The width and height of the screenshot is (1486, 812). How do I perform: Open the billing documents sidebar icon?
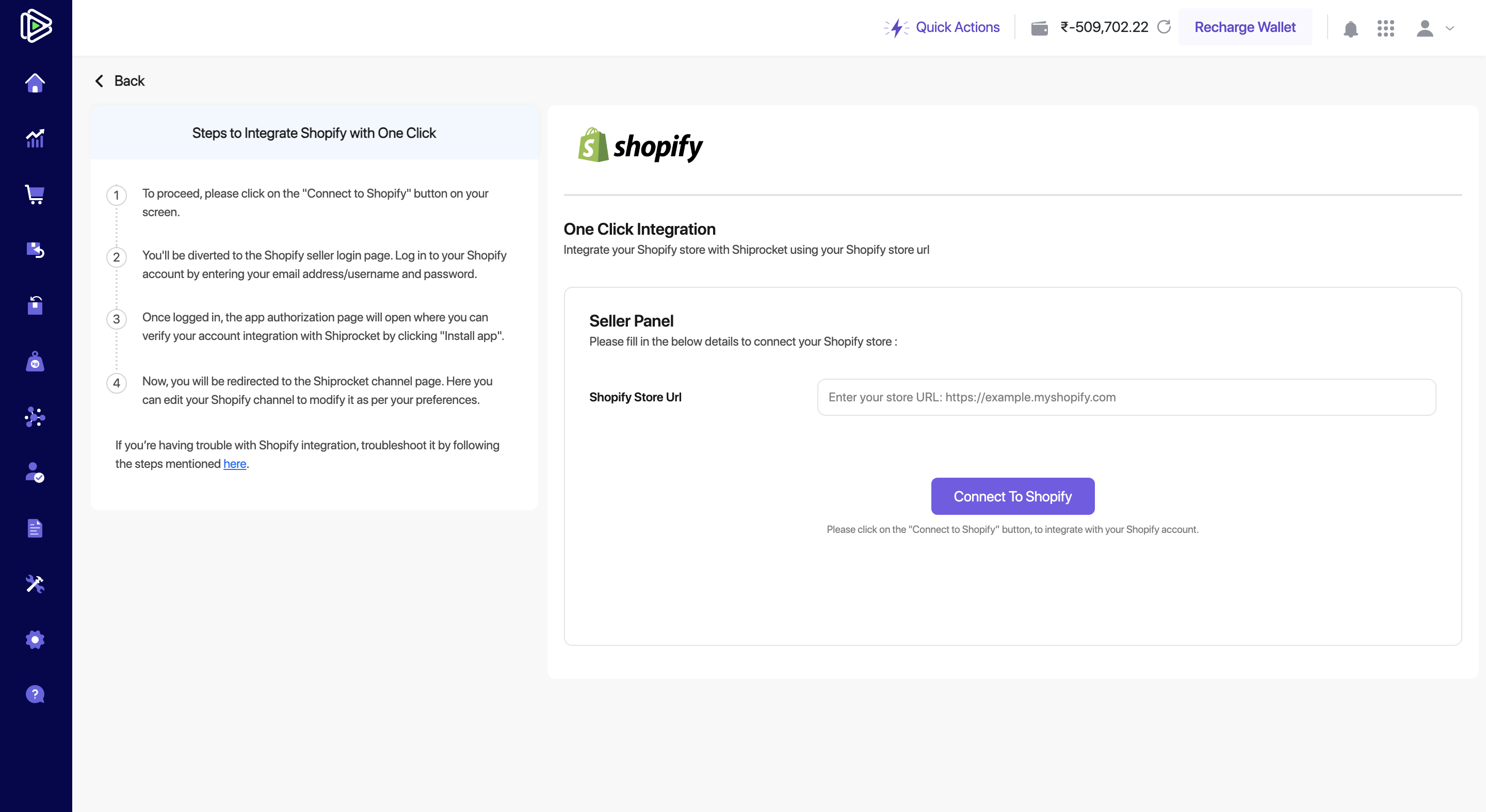click(35, 528)
